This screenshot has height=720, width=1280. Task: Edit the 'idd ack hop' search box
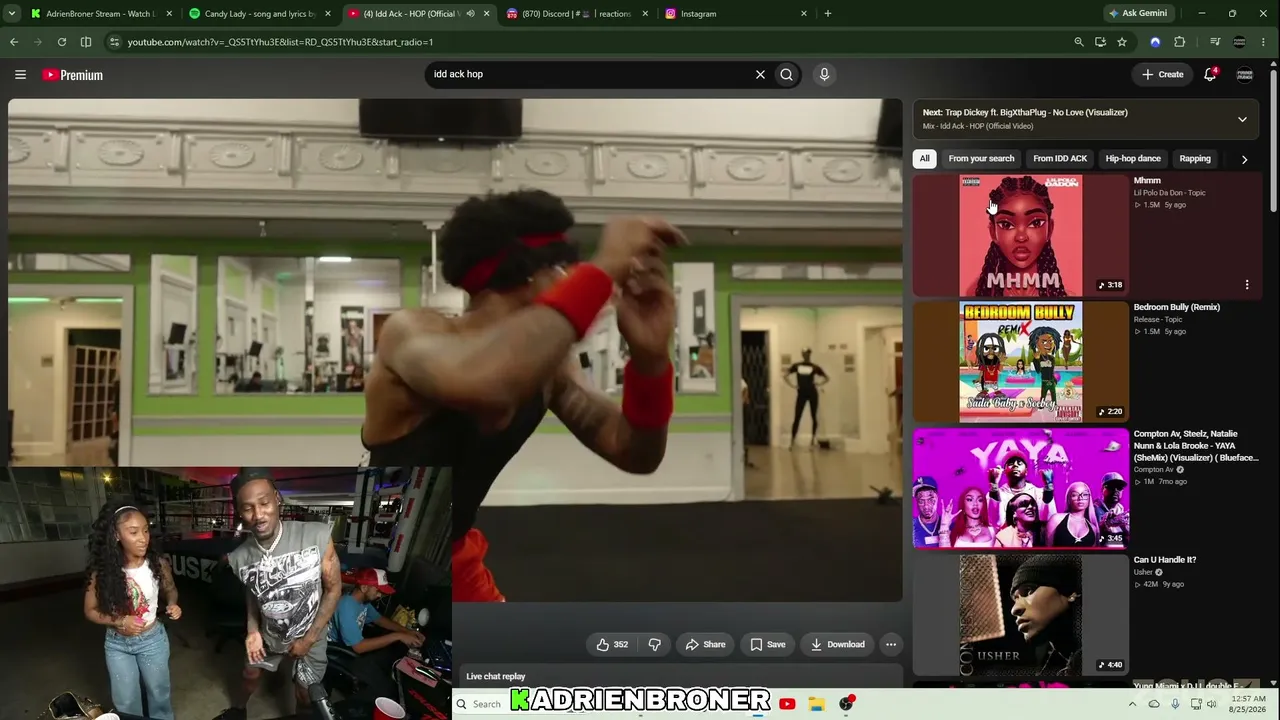(590, 74)
